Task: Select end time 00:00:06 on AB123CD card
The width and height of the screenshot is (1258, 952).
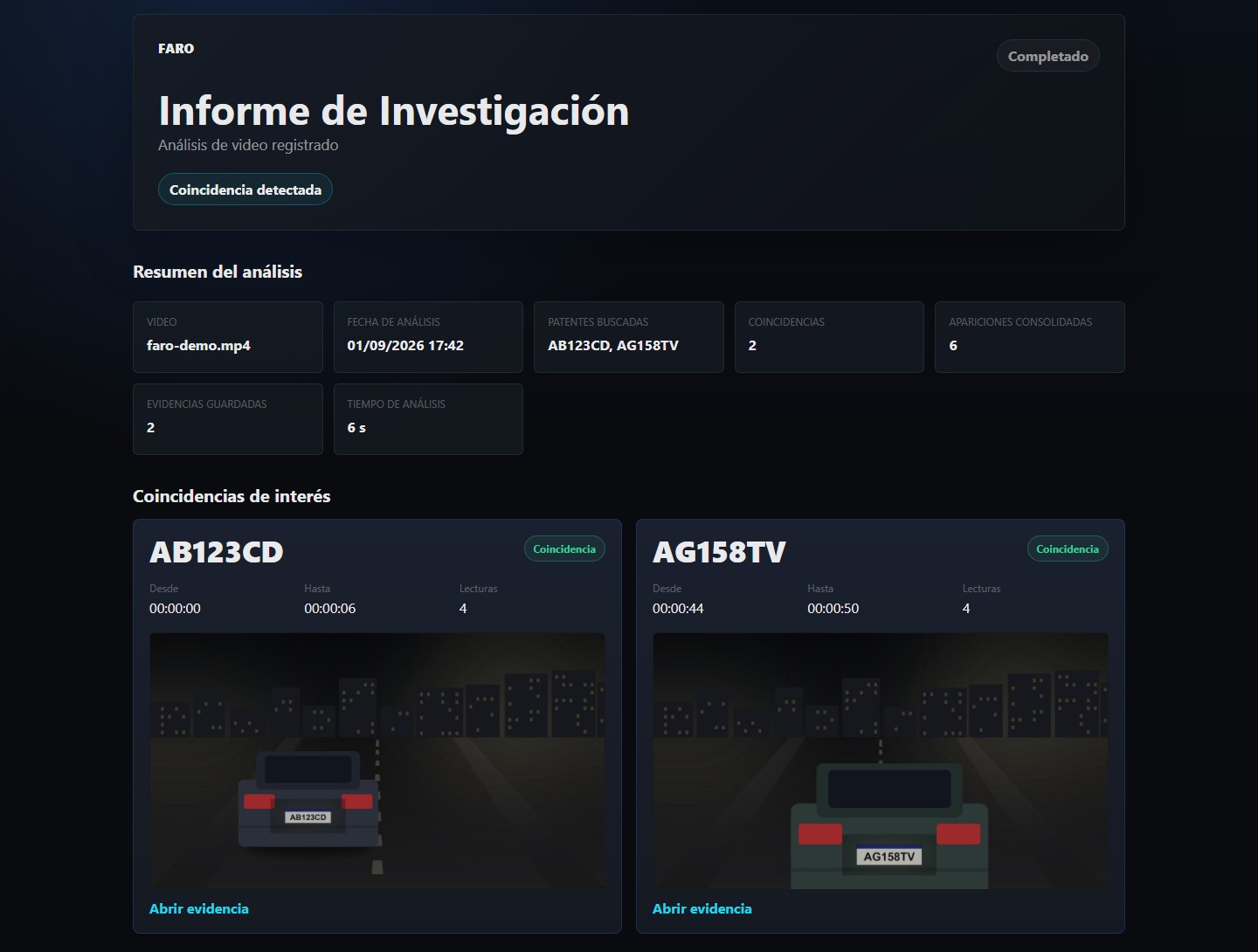Action: 330,608
